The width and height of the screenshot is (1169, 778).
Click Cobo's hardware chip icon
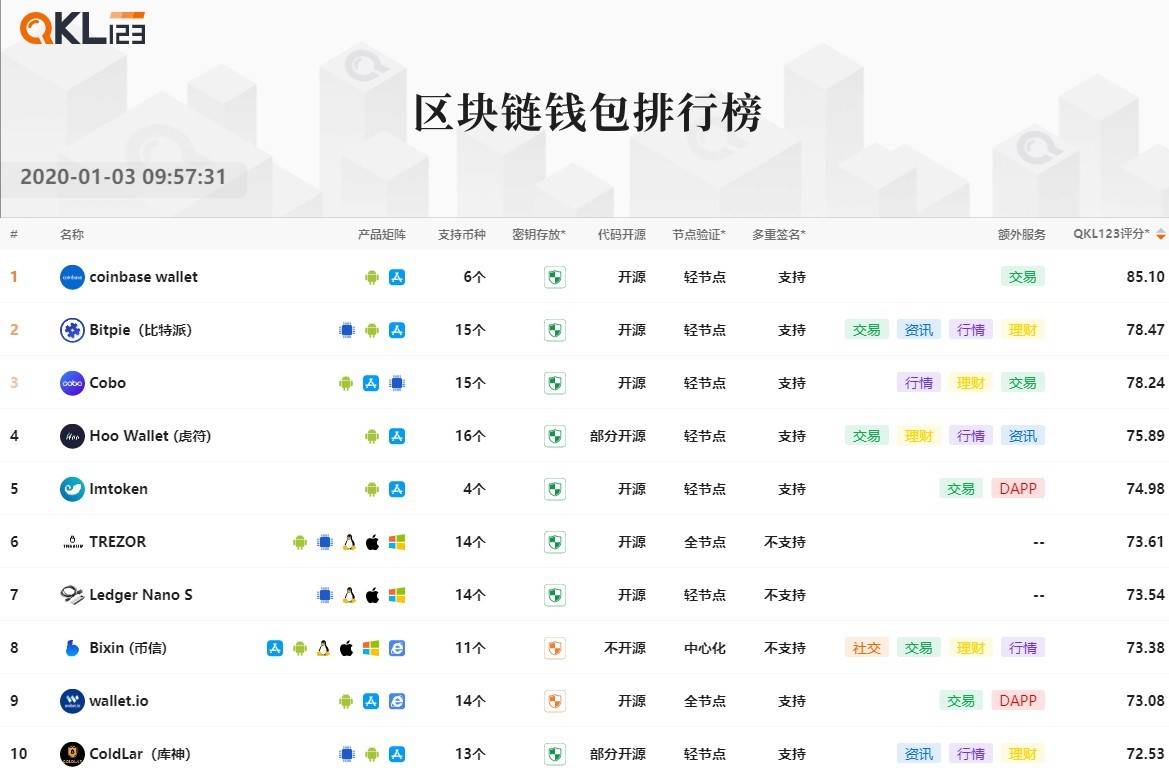point(397,383)
